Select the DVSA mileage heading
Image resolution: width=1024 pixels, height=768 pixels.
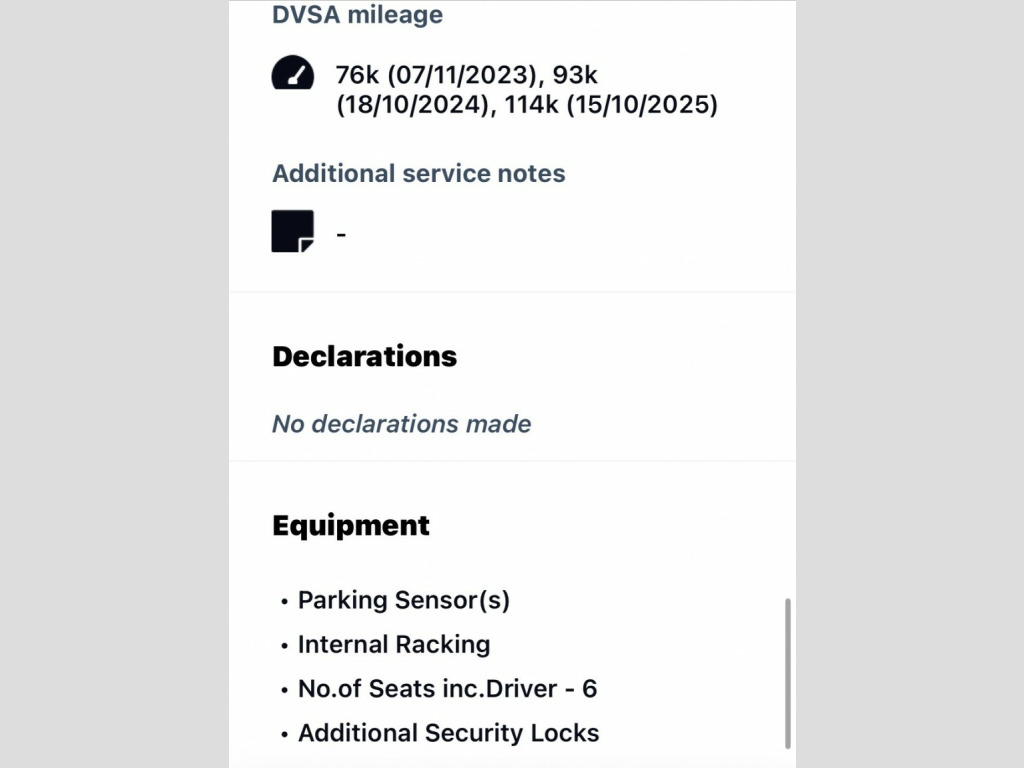(357, 15)
